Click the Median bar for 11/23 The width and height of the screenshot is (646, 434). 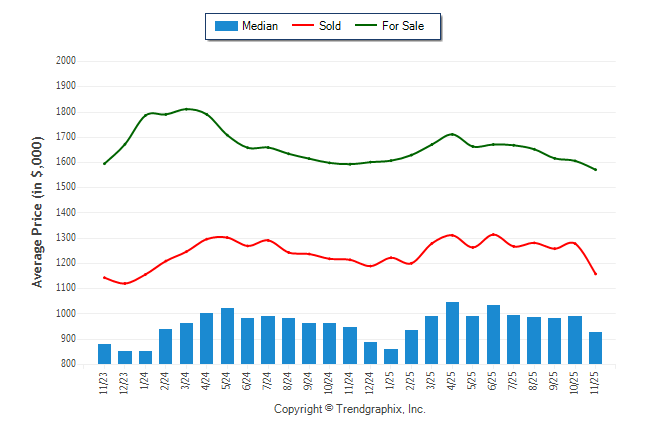pyautogui.click(x=104, y=354)
